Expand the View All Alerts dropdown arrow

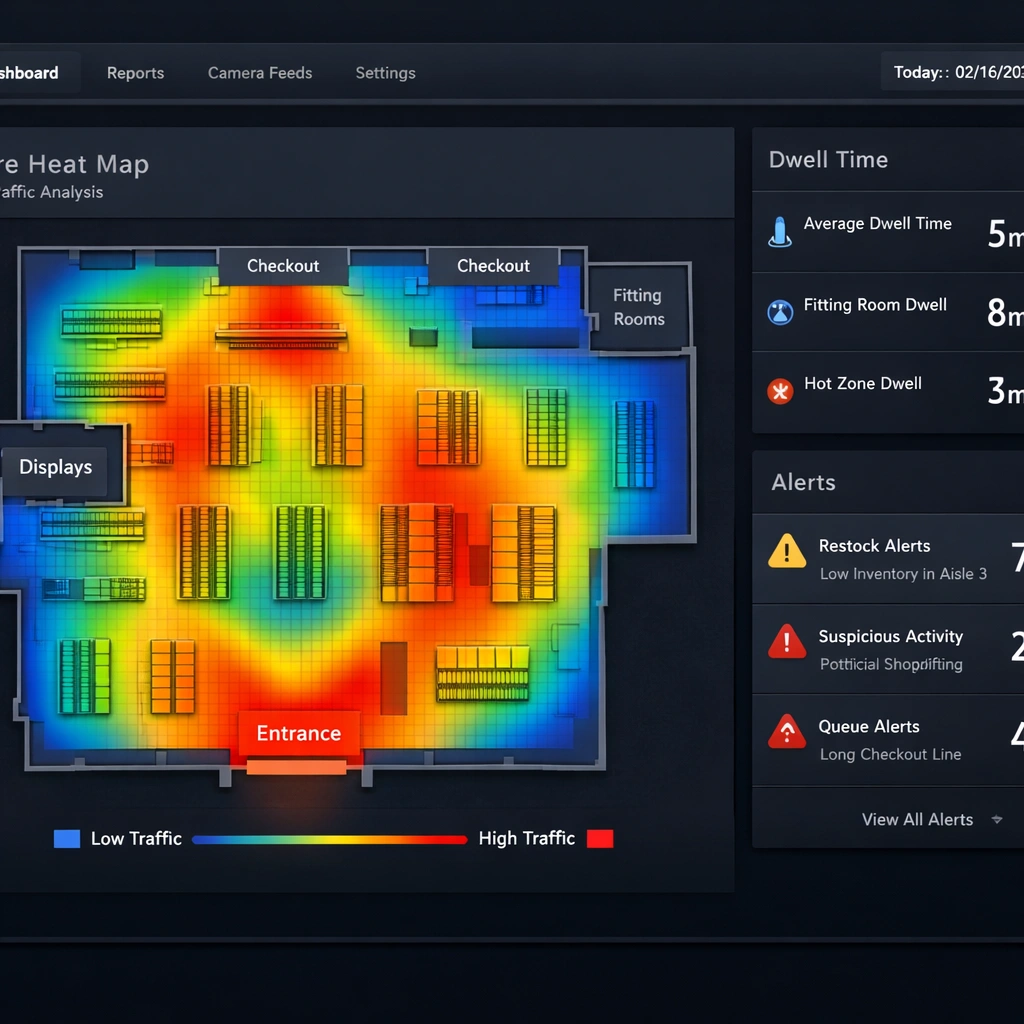996,820
